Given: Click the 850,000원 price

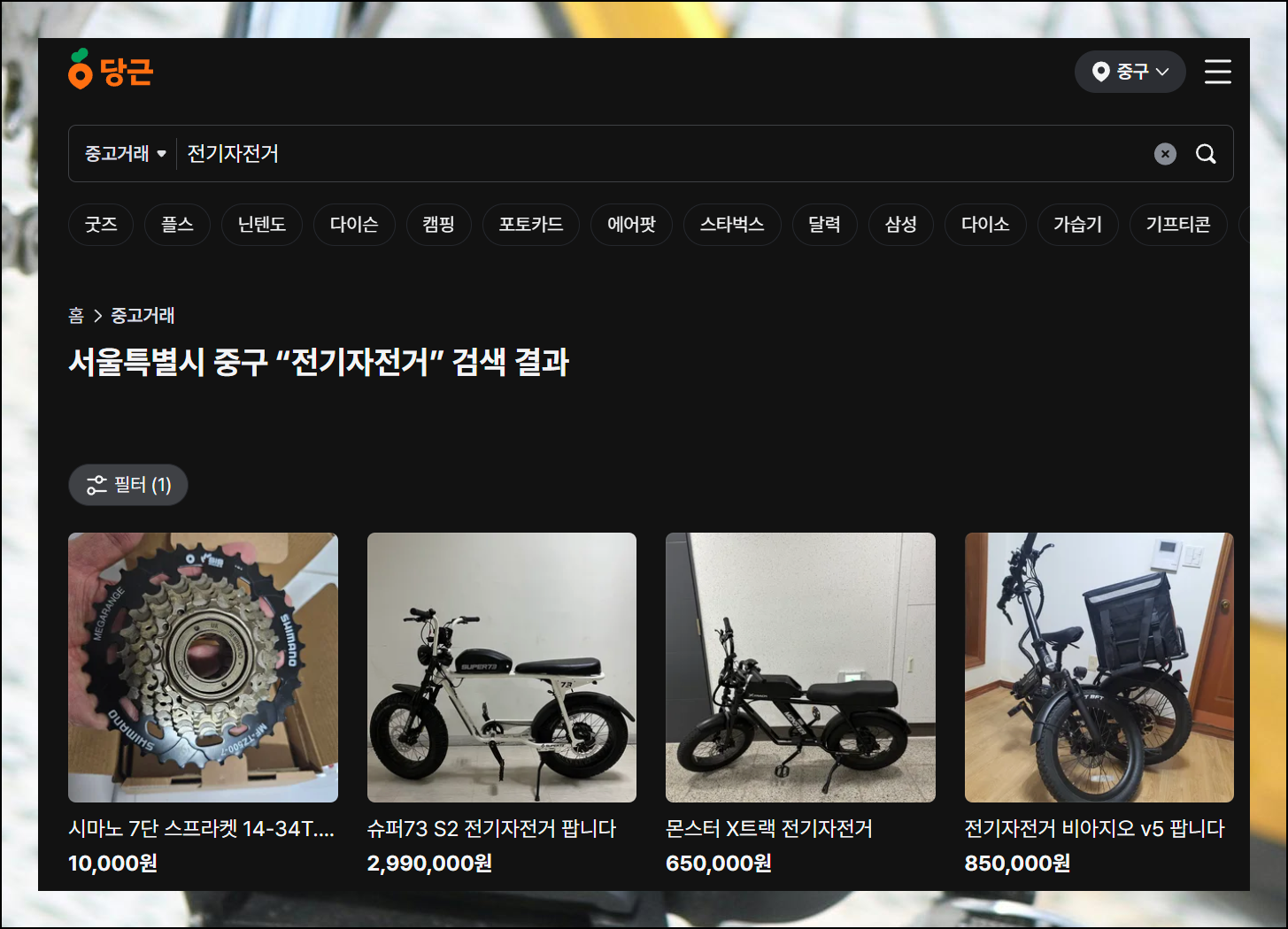Looking at the screenshot, I should [x=1017, y=864].
